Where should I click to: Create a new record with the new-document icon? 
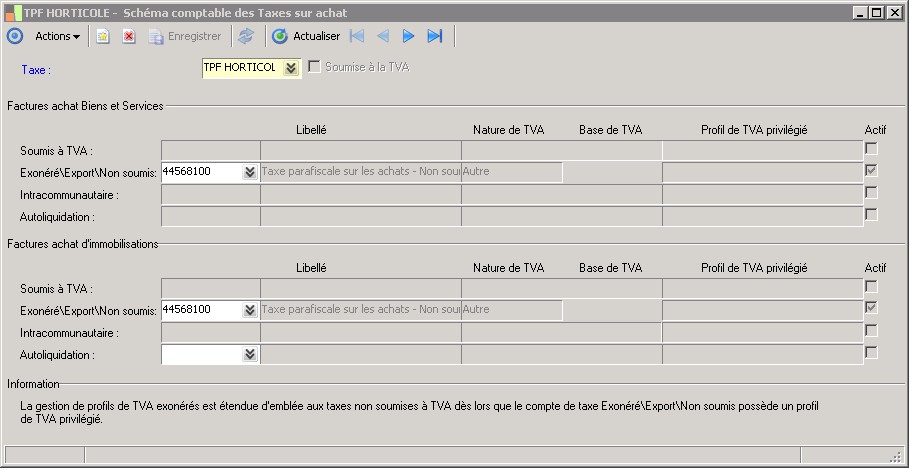click(103, 36)
